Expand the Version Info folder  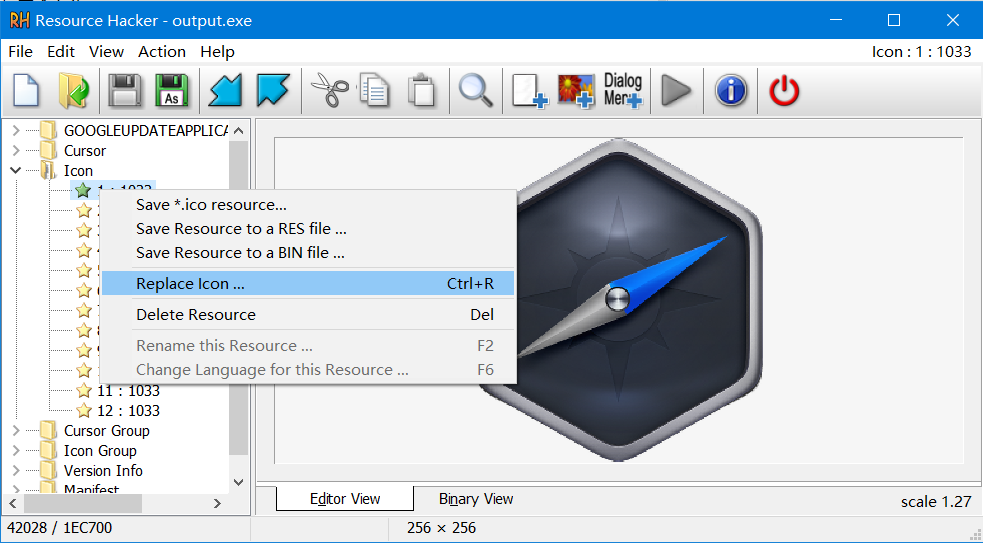[16, 471]
